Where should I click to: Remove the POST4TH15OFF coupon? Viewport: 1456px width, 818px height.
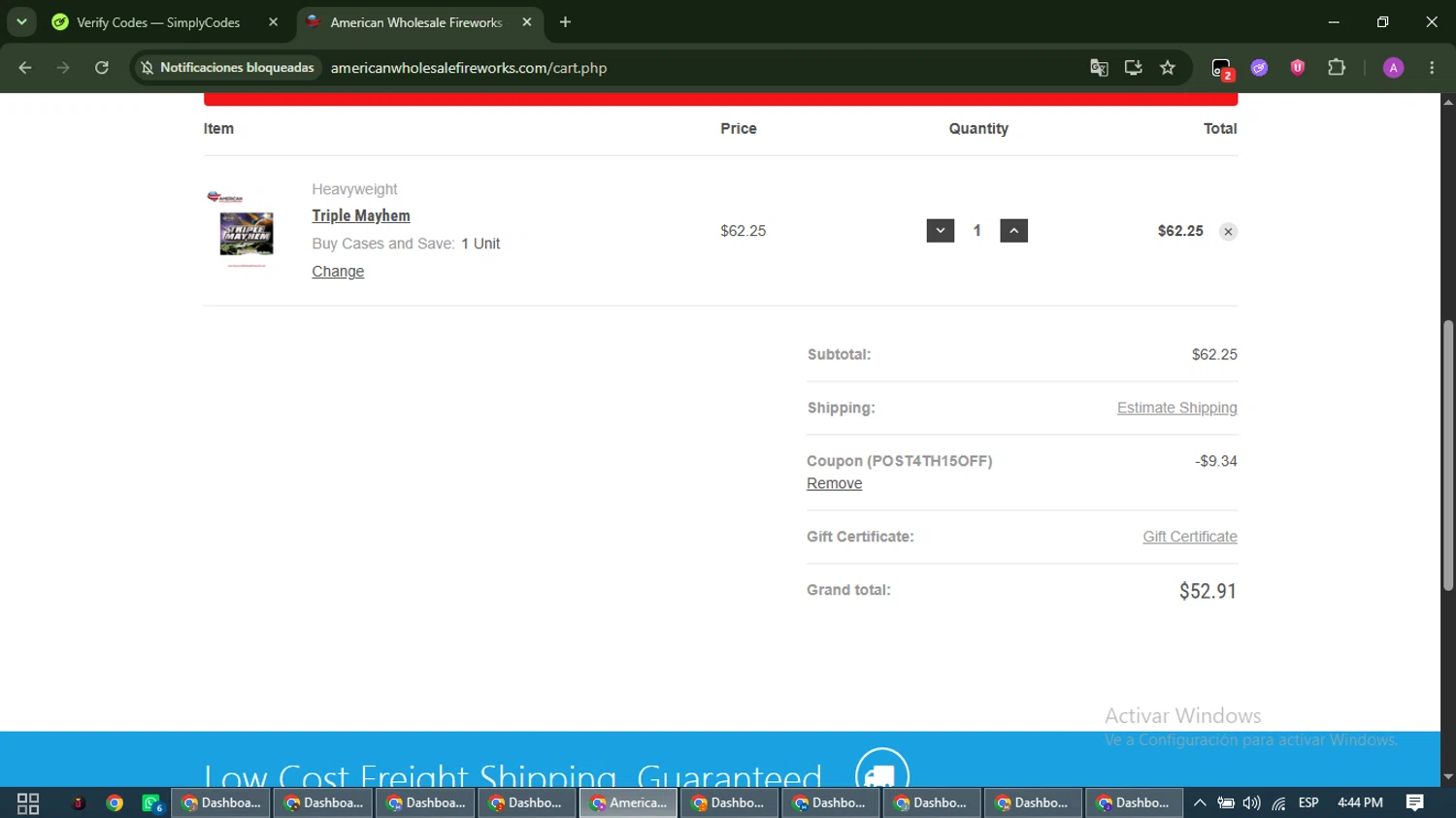pyautogui.click(x=834, y=483)
